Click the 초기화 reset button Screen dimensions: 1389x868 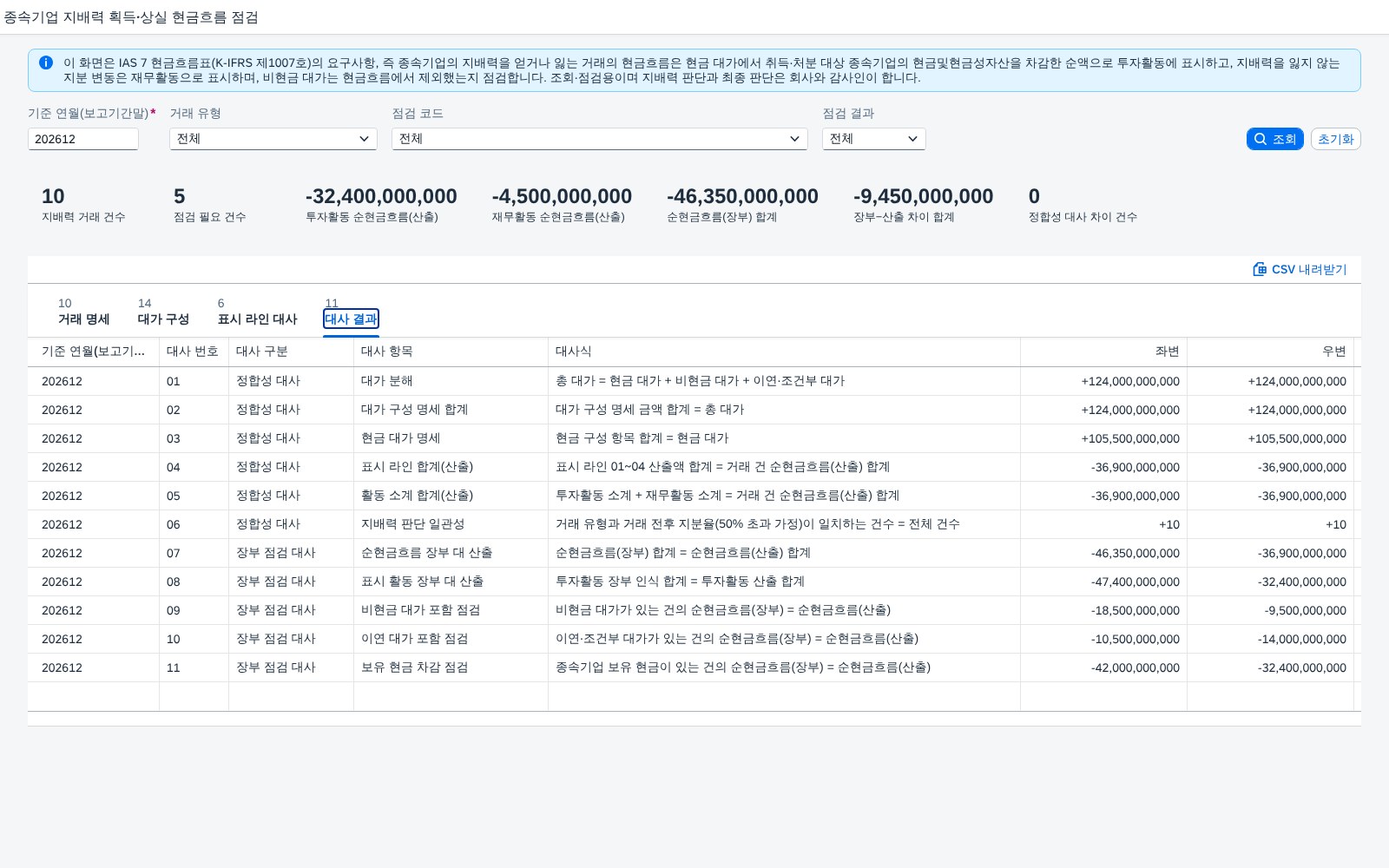pyautogui.click(x=1335, y=139)
